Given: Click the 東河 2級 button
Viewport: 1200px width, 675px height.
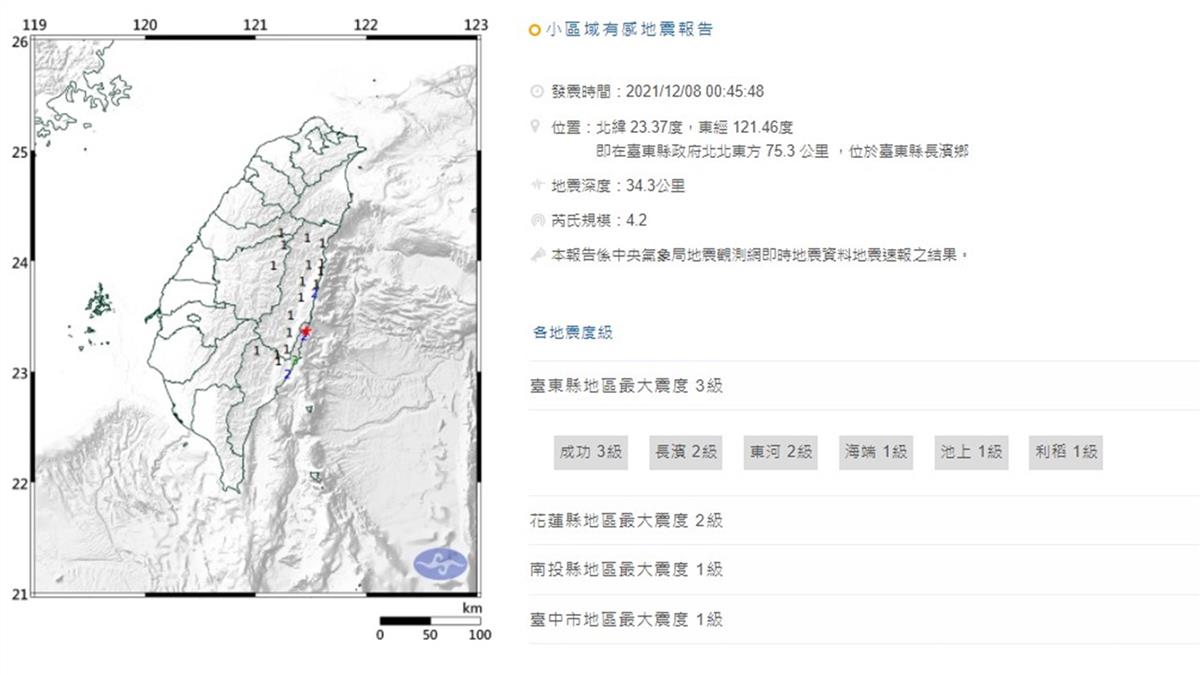Looking at the screenshot, I should click(779, 452).
